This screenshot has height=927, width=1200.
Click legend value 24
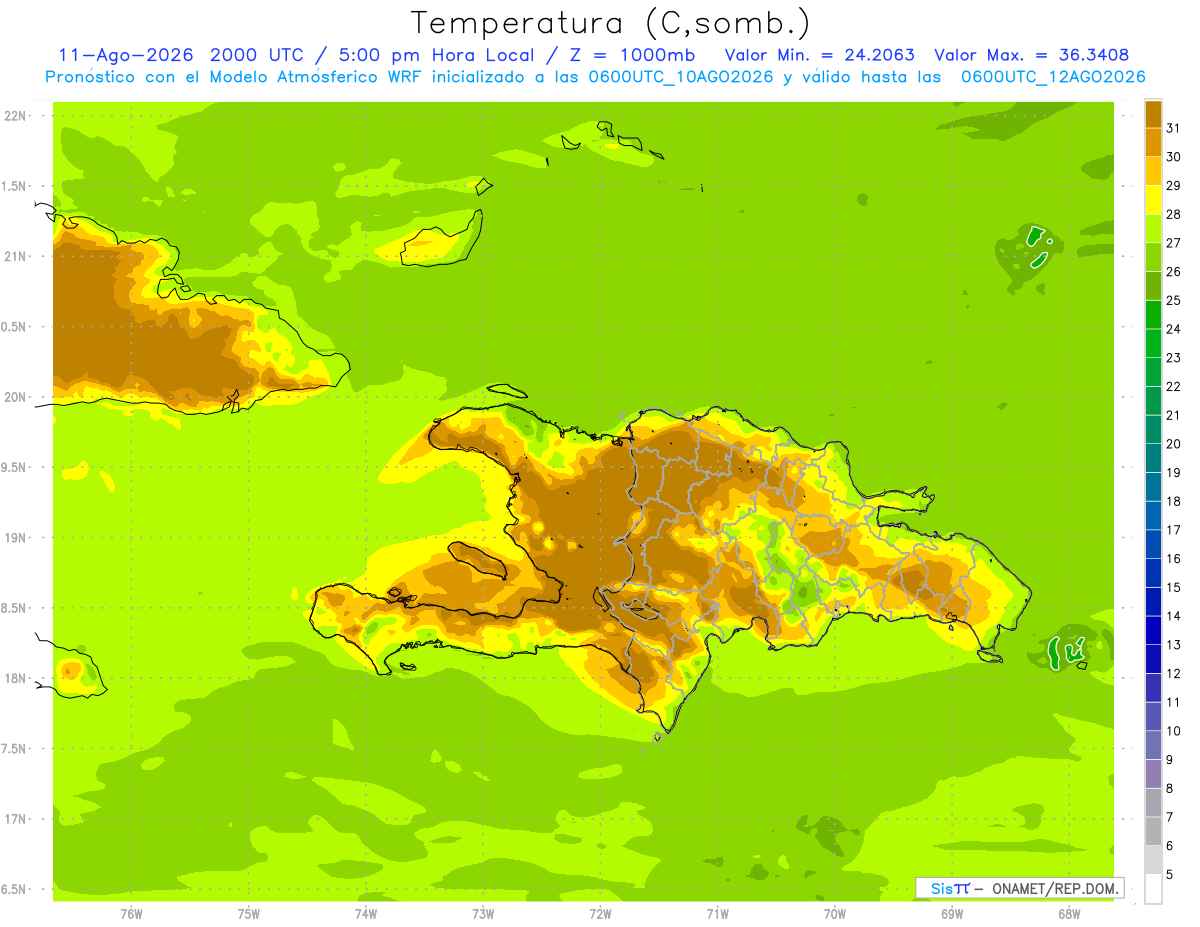pyautogui.click(x=1173, y=329)
